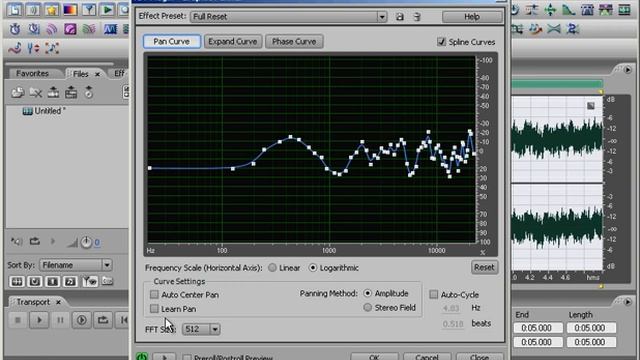This screenshot has width=640, height=360.
Task: Click the close file icon in Files panel
Action: [x=36, y=93]
